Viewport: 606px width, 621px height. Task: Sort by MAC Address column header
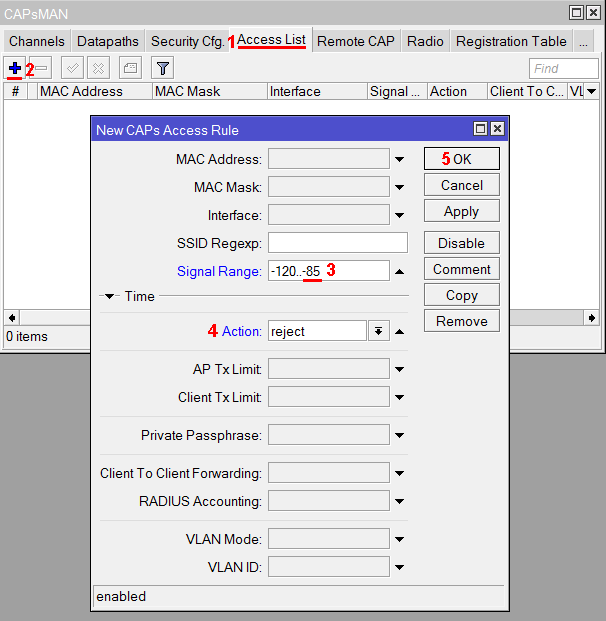click(x=94, y=91)
